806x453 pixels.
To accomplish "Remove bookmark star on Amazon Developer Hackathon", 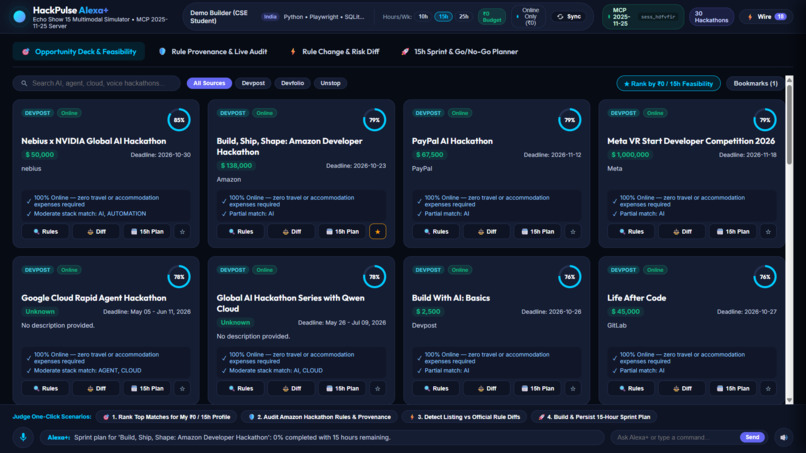I will coord(378,231).
